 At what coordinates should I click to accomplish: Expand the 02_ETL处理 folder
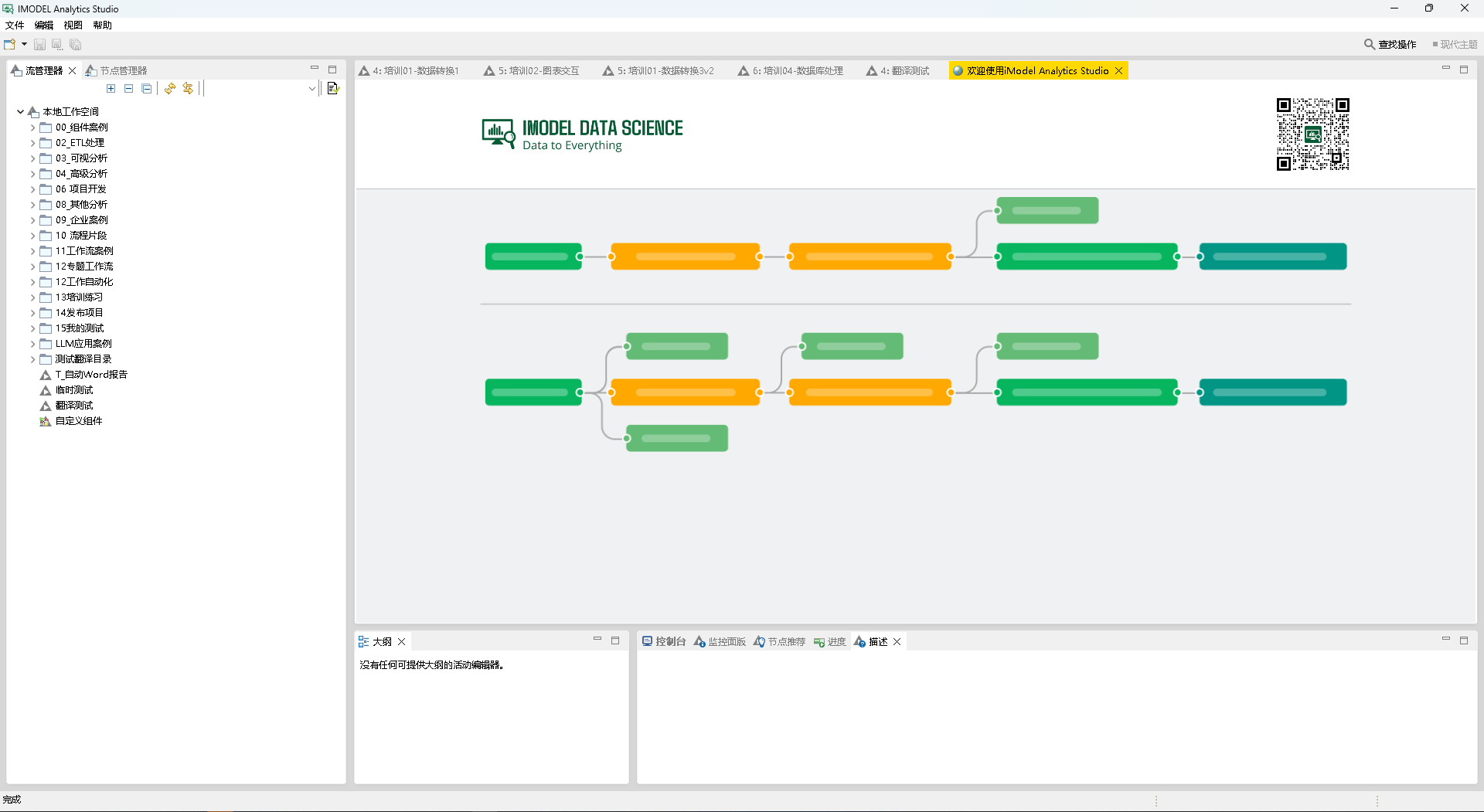click(33, 143)
